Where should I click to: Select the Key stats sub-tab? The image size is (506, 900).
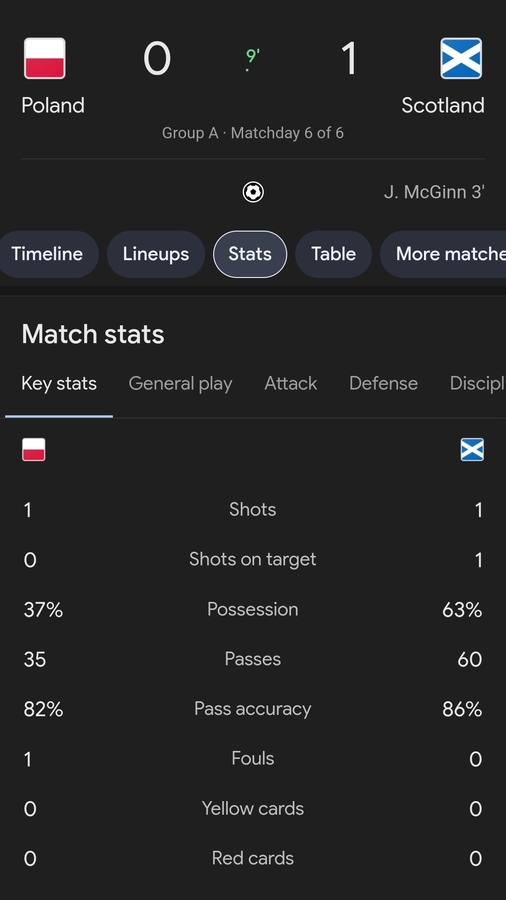pyautogui.click(x=59, y=383)
